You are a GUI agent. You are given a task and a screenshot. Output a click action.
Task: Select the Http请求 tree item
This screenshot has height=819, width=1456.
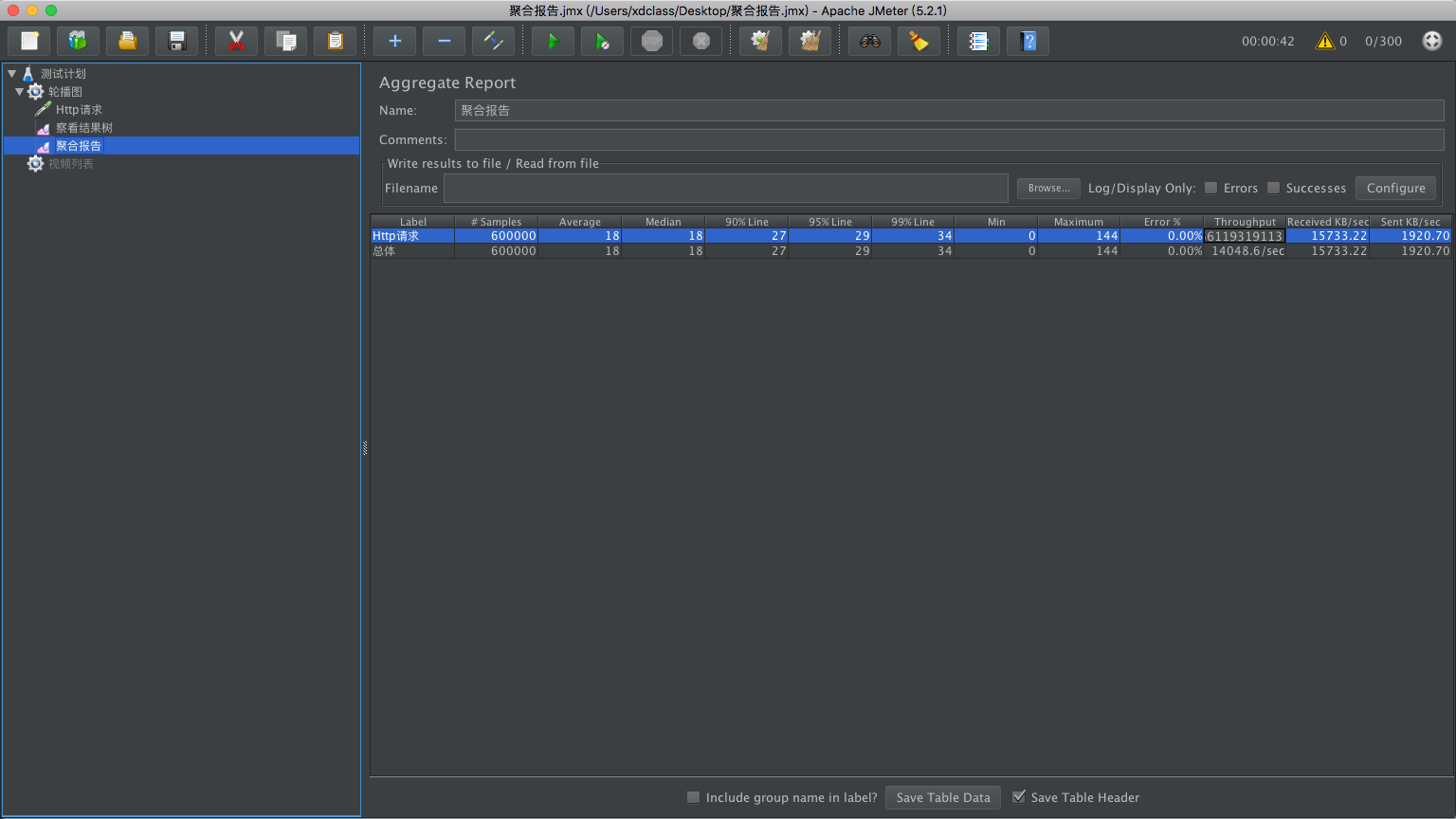point(79,110)
